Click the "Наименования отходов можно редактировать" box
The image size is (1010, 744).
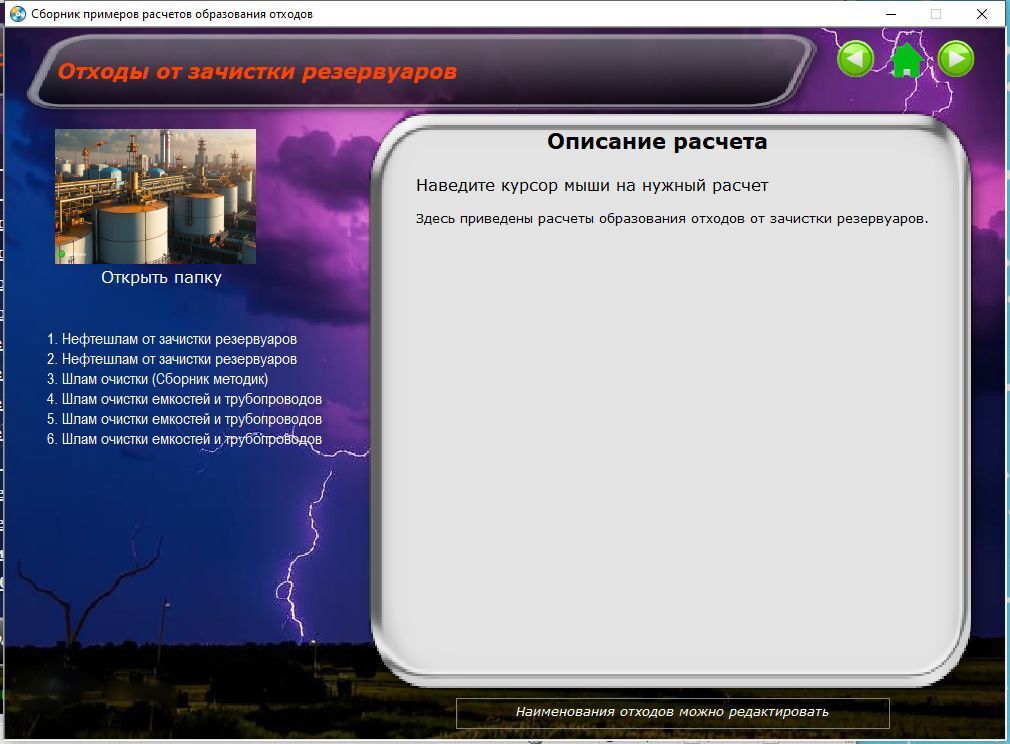coord(672,712)
